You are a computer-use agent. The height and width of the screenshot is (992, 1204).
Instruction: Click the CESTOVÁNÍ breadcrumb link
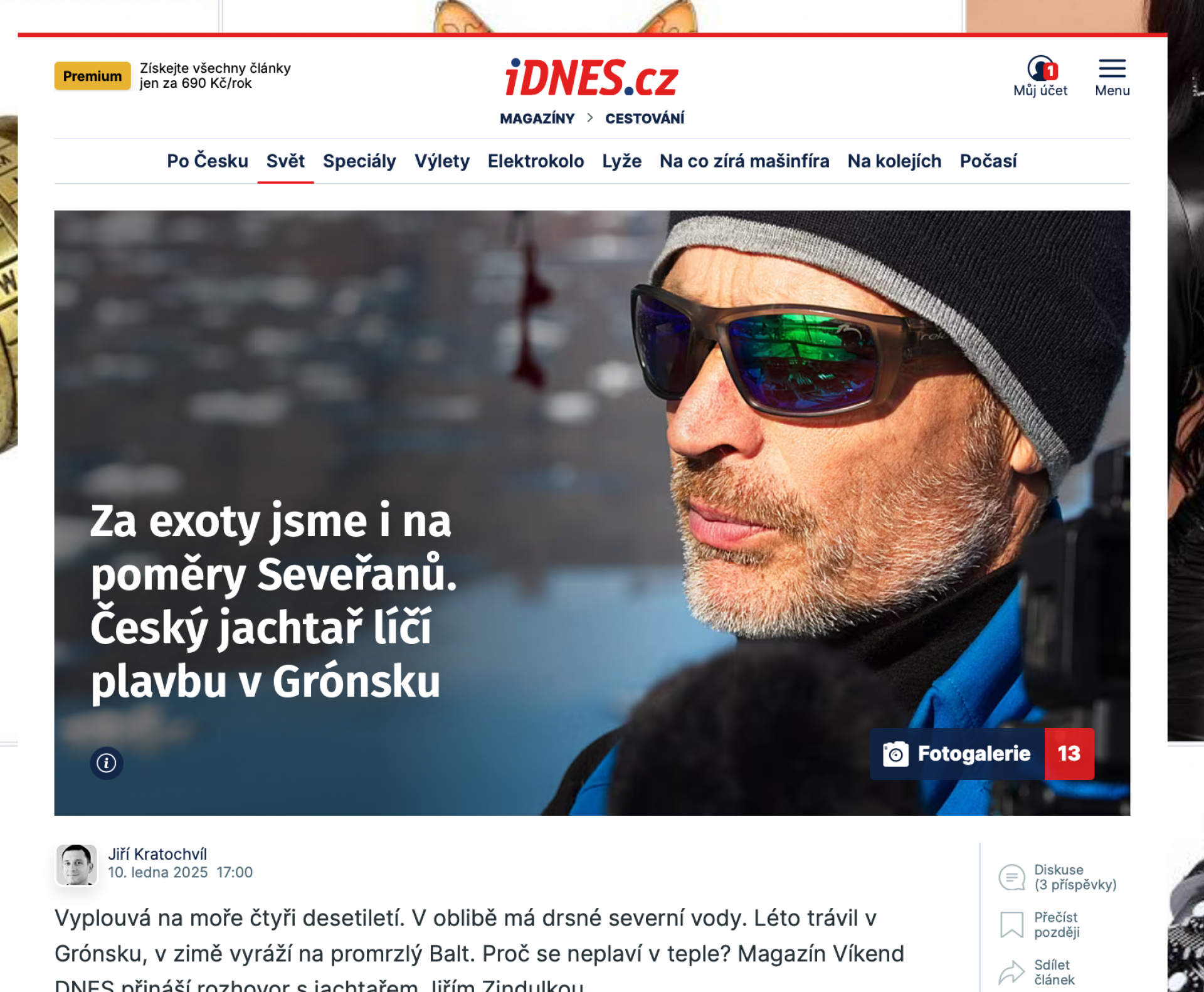point(645,119)
